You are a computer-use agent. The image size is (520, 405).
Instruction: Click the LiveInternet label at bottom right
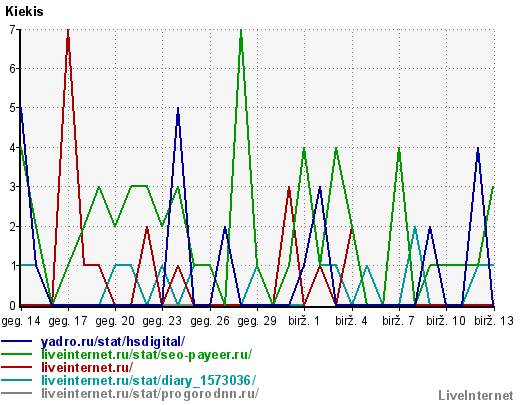(476, 396)
